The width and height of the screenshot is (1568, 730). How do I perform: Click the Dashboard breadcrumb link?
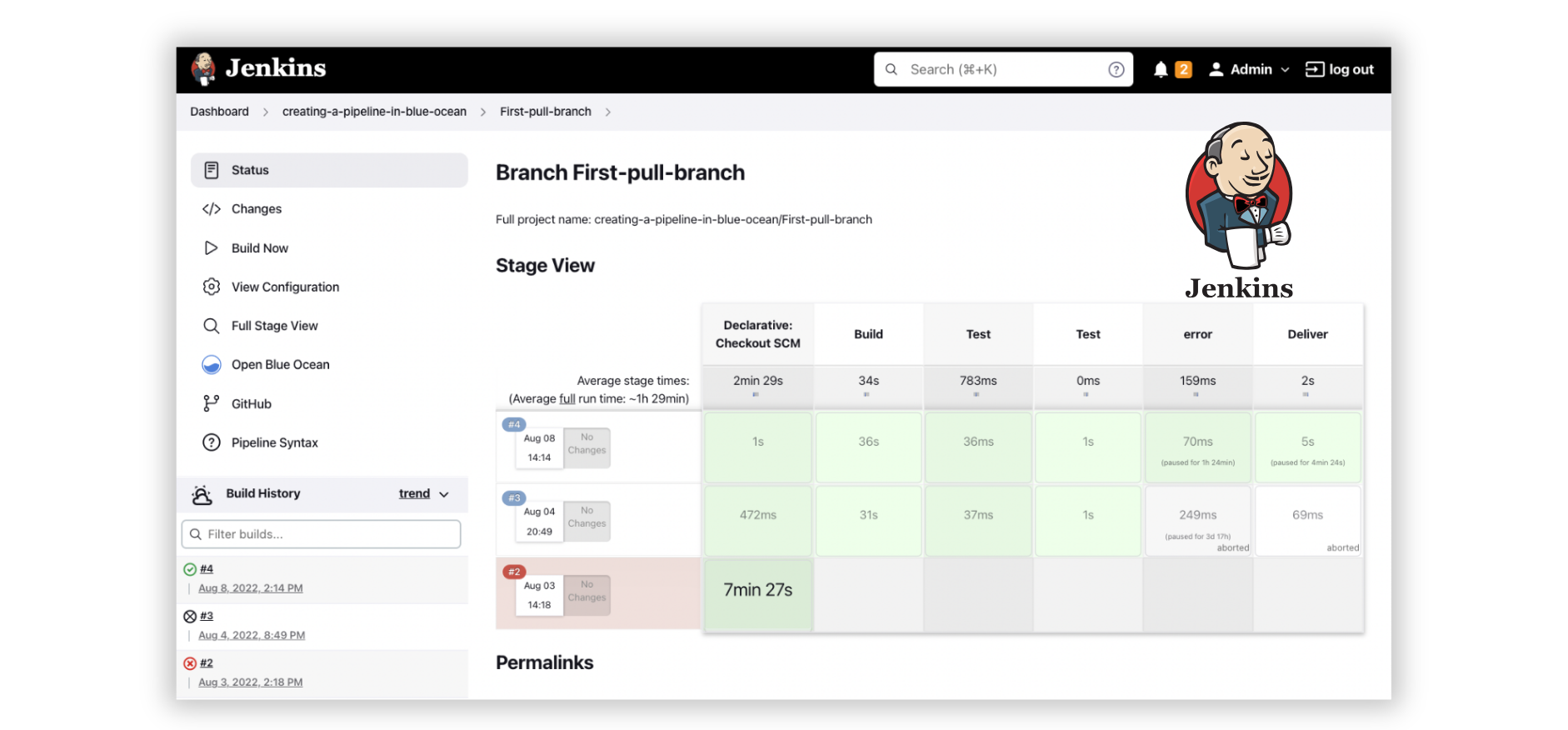pyautogui.click(x=219, y=112)
